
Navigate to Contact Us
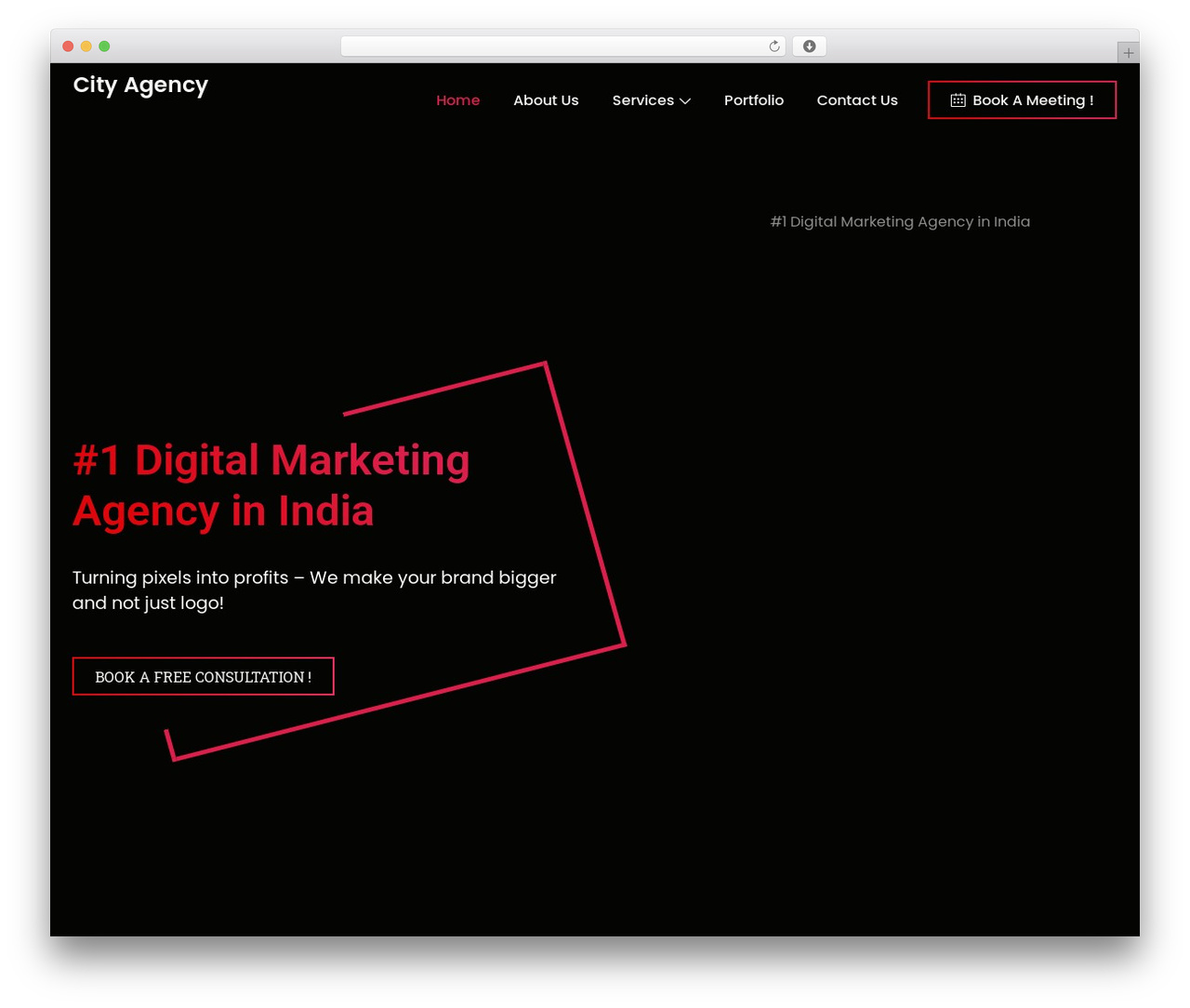tap(857, 100)
